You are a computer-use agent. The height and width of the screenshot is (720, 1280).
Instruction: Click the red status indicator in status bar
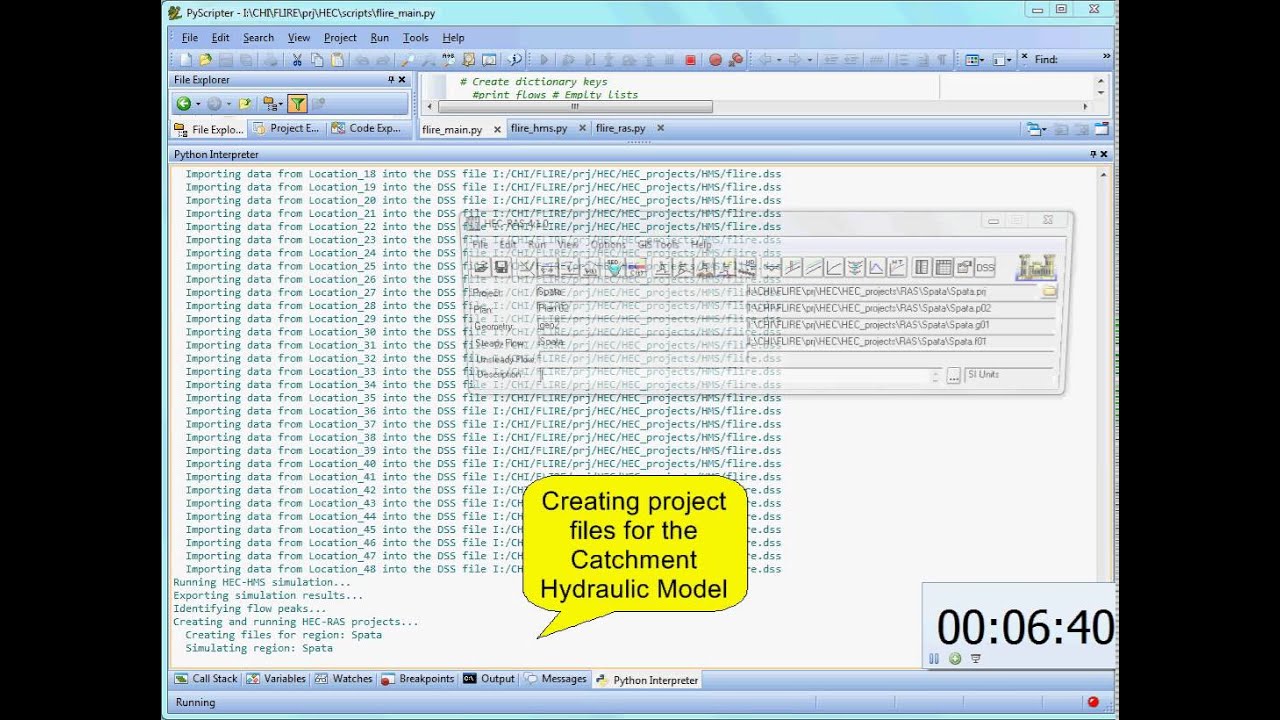click(1092, 702)
